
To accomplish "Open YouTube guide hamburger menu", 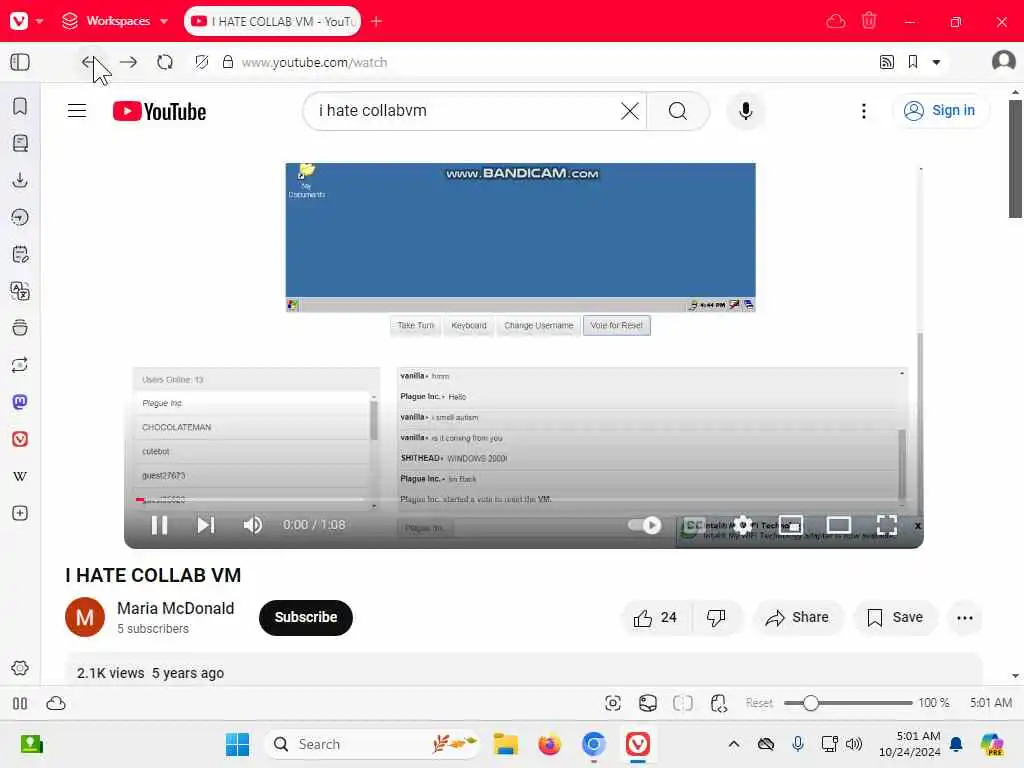I will [77, 110].
